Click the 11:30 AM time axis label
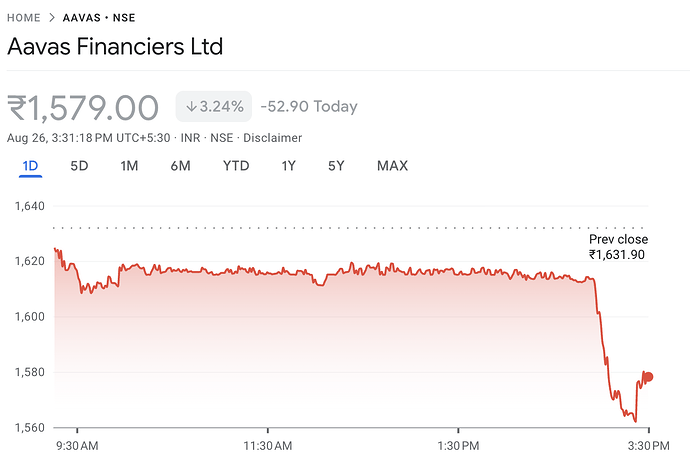The image size is (690, 474). (268, 445)
